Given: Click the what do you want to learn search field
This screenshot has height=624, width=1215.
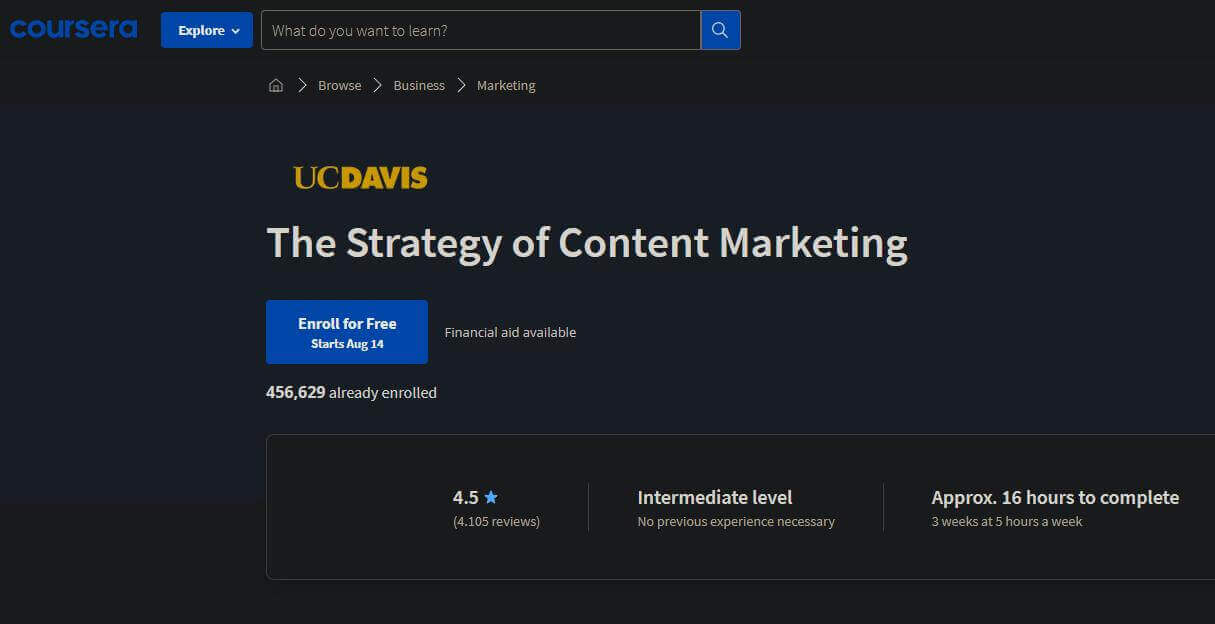Looking at the screenshot, I should point(480,30).
